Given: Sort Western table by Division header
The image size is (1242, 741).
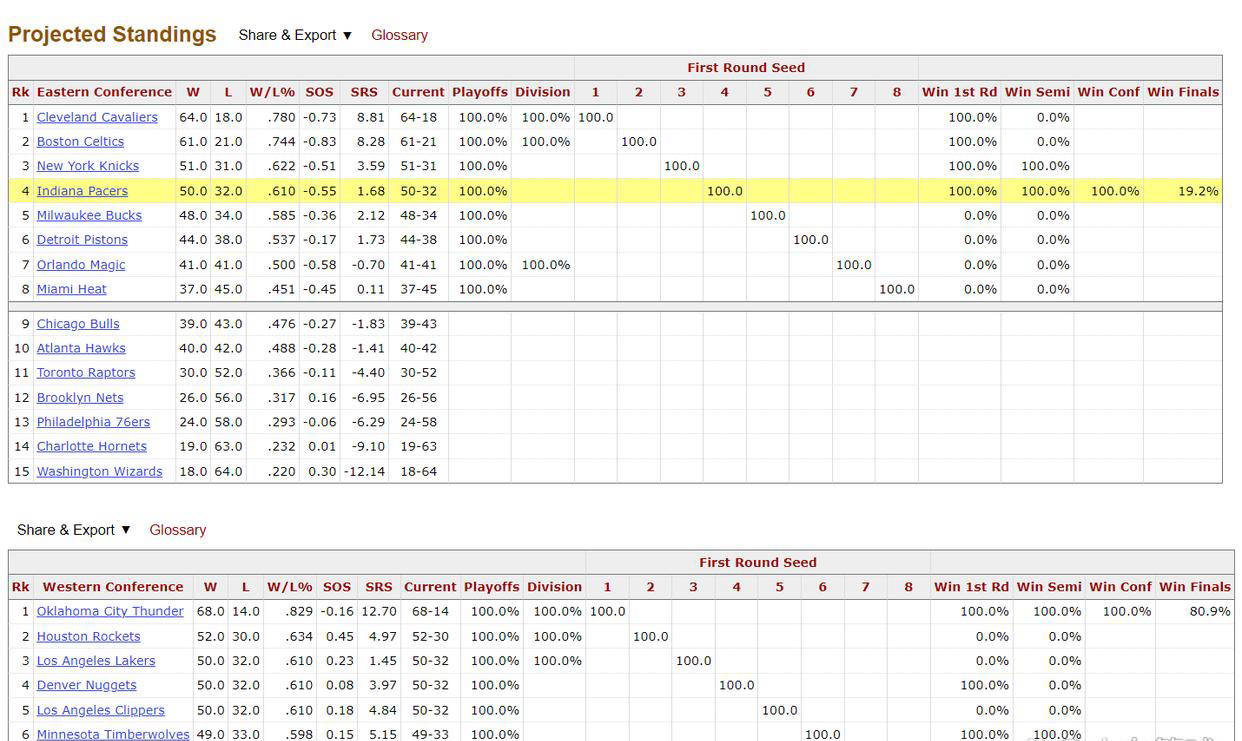Looking at the screenshot, I should [555, 587].
